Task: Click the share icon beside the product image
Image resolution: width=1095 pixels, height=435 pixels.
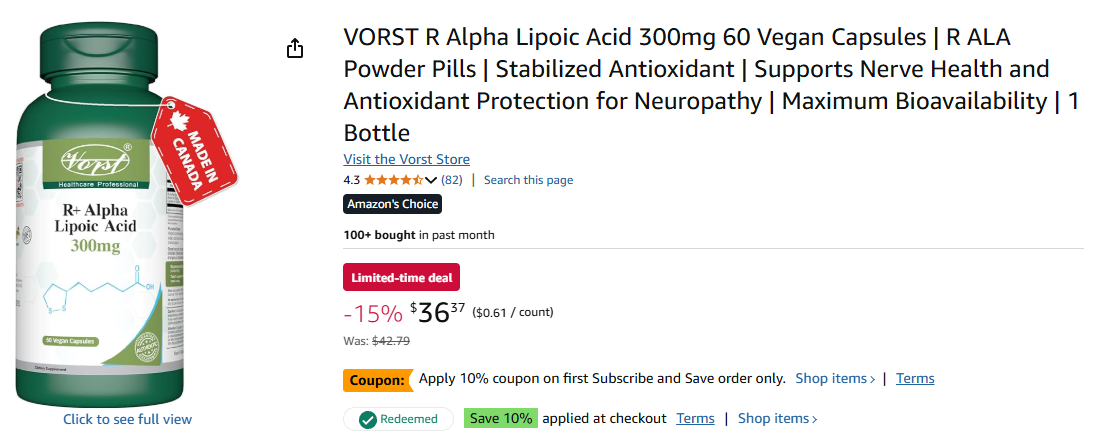Action: click(x=295, y=48)
